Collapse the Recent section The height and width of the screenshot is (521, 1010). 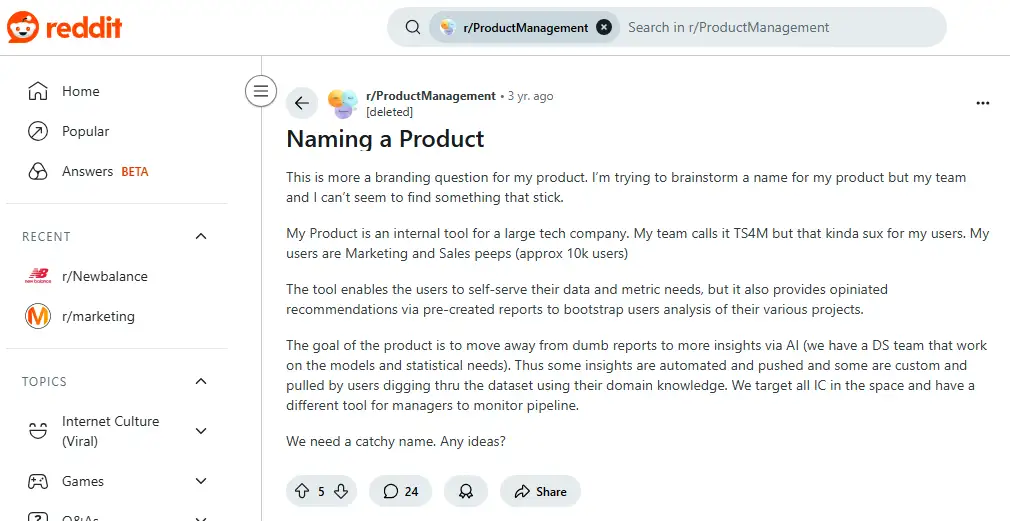tap(201, 236)
